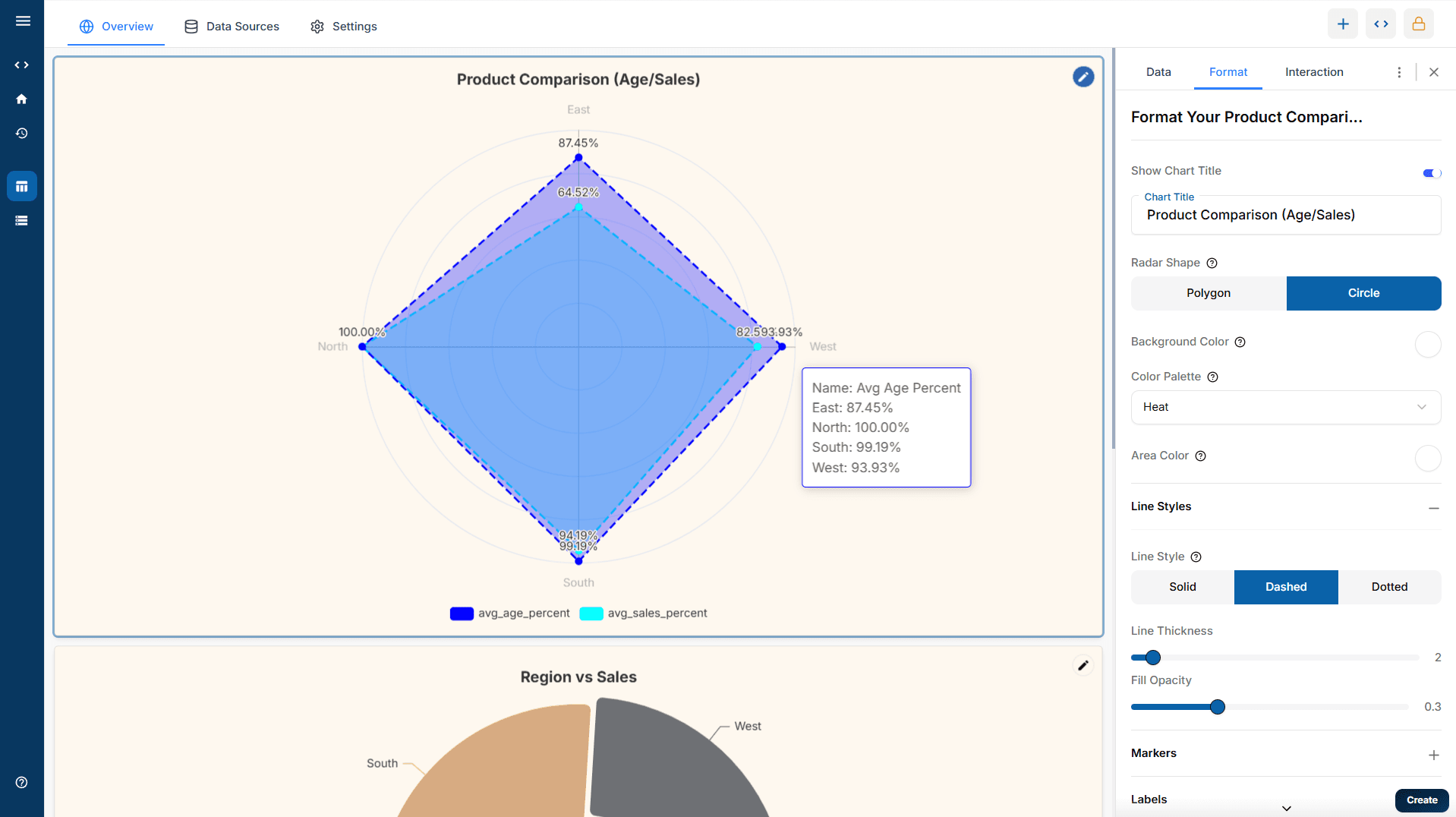1456x817 pixels.
Task: Click Radar Shape help icon
Action: 1212,263
